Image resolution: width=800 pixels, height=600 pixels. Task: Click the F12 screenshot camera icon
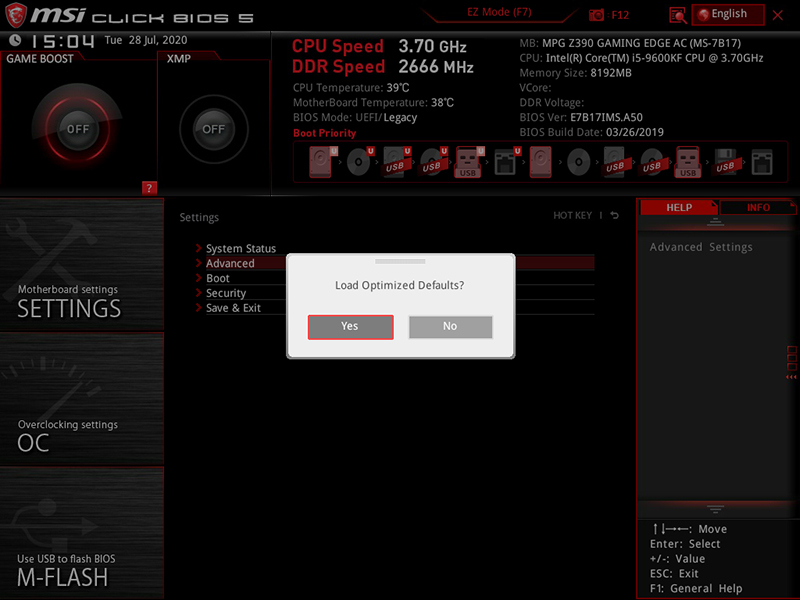click(x=597, y=15)
